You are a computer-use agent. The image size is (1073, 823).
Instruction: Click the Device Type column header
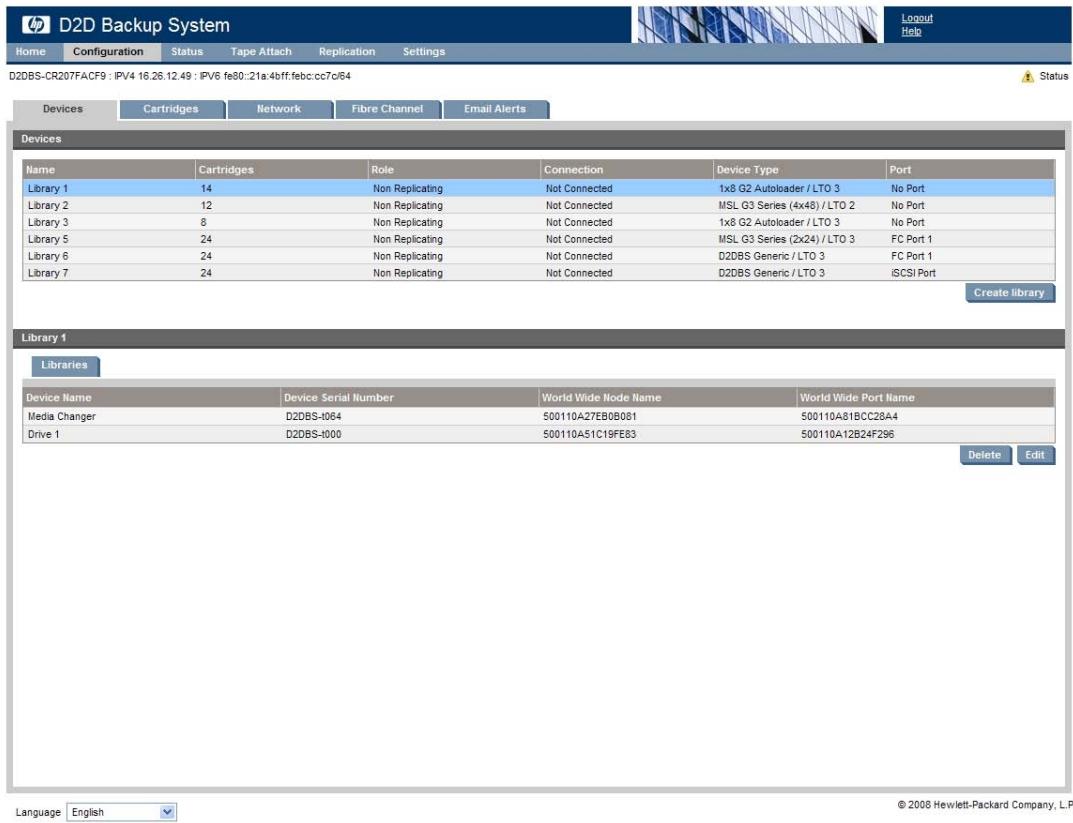[799, 170]
